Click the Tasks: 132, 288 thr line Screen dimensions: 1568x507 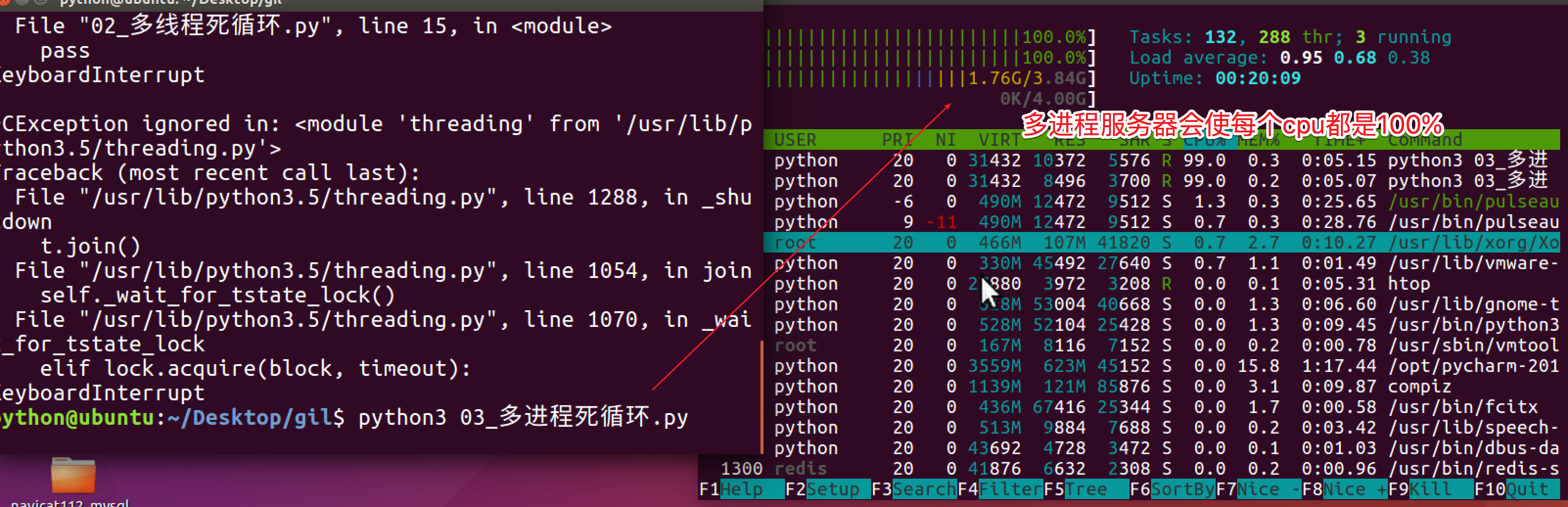(1290, 38)
